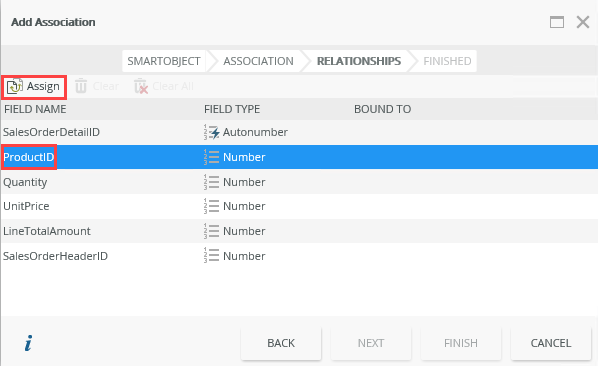This screenshot has height=366, width=598.
Task: Click the BOUND TO column header
Action: (383, 109)
